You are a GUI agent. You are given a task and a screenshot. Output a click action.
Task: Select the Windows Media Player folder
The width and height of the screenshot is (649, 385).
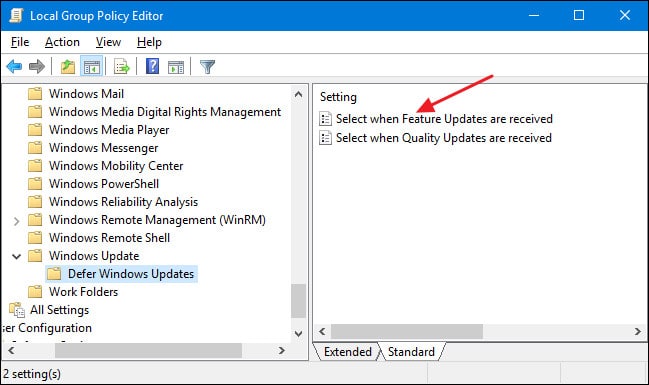(109, 130)
